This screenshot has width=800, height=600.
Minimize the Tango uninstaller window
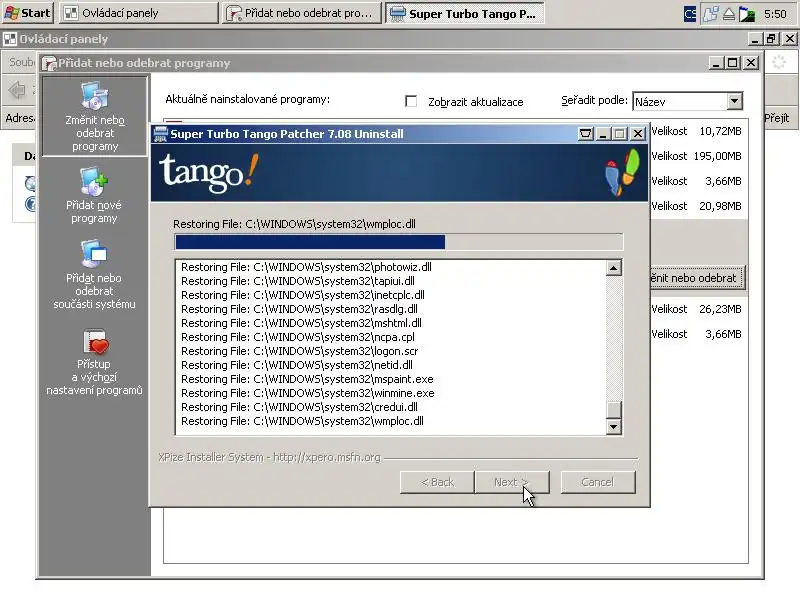click(603, 134)
